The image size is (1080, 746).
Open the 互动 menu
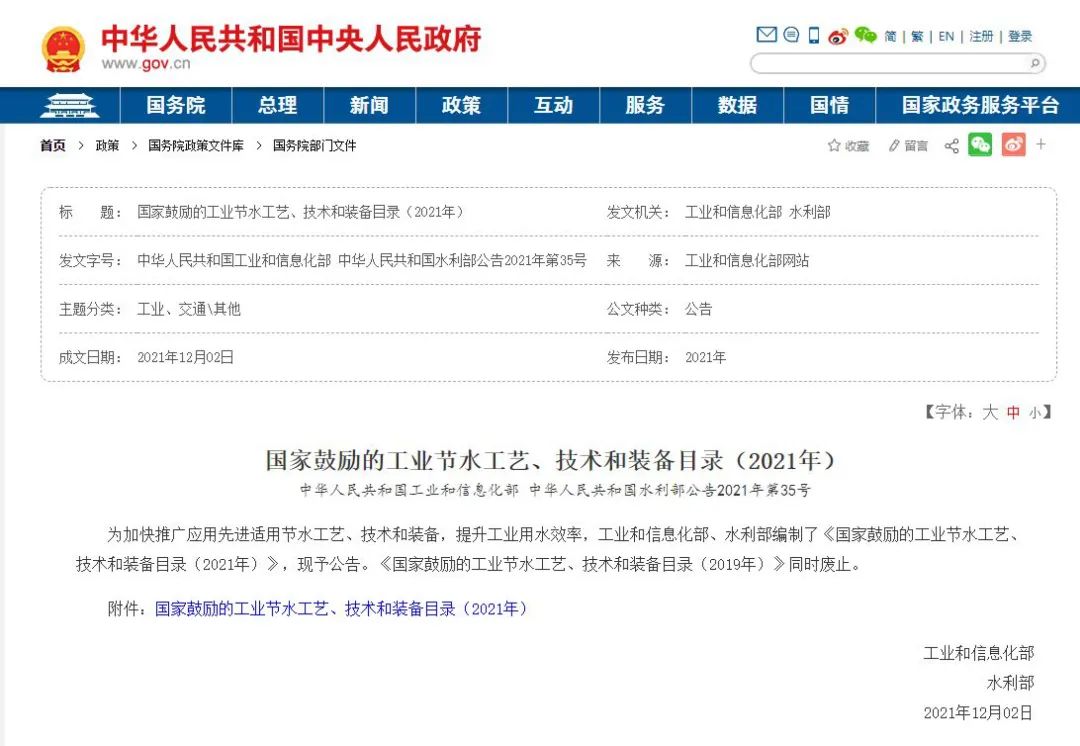[554, 105]
